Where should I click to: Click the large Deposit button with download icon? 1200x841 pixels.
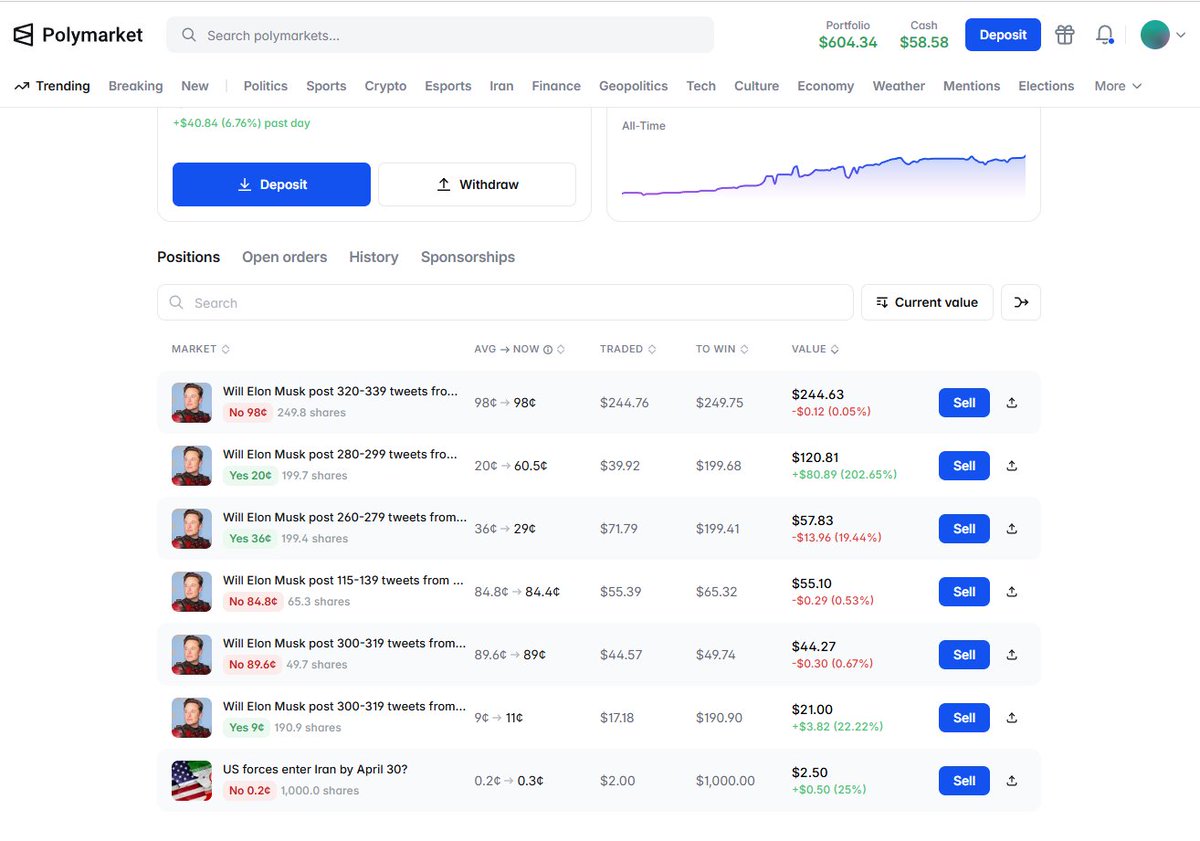click(272, 185)
